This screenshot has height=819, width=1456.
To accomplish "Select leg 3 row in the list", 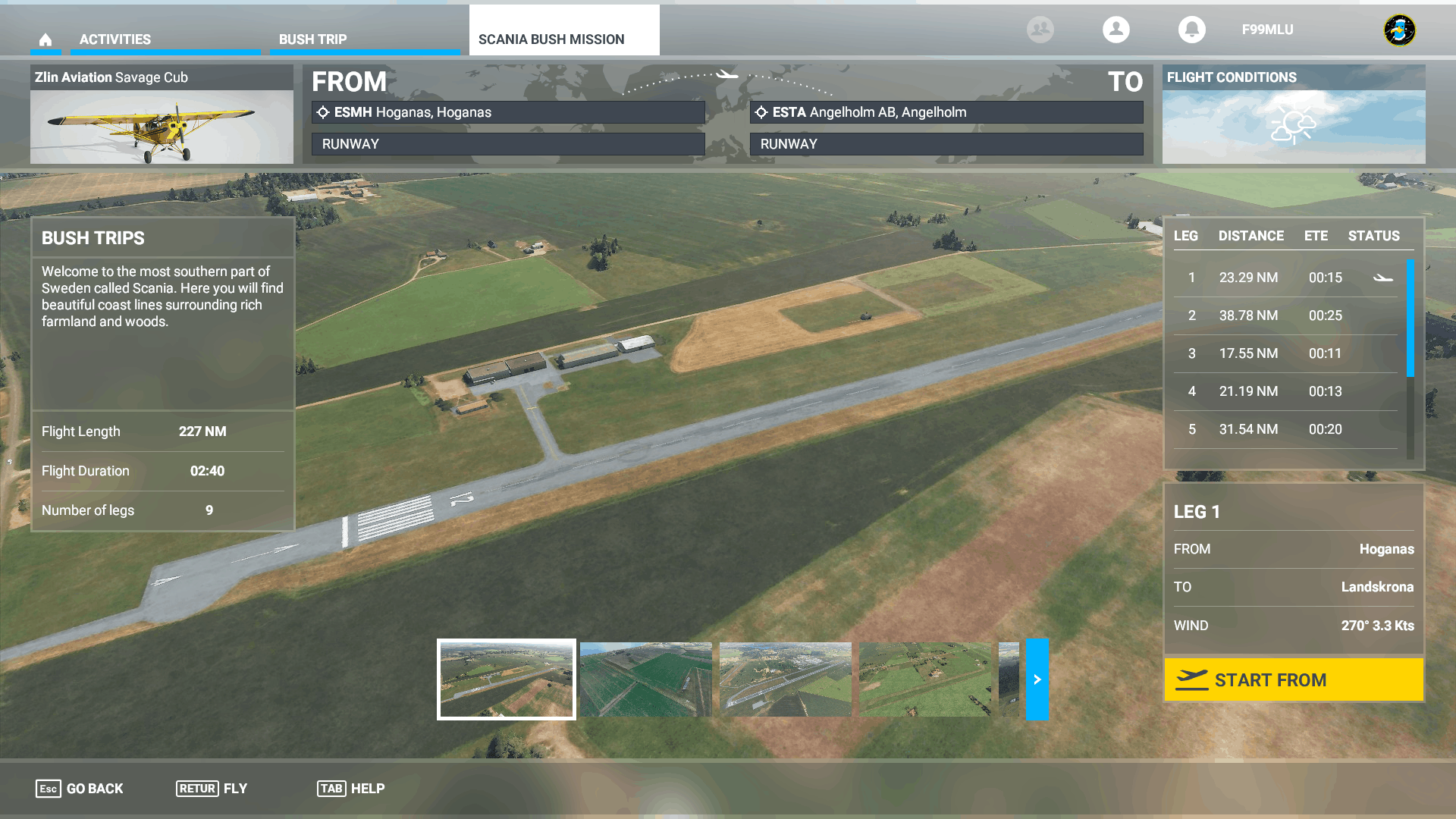I will 1285,353.
